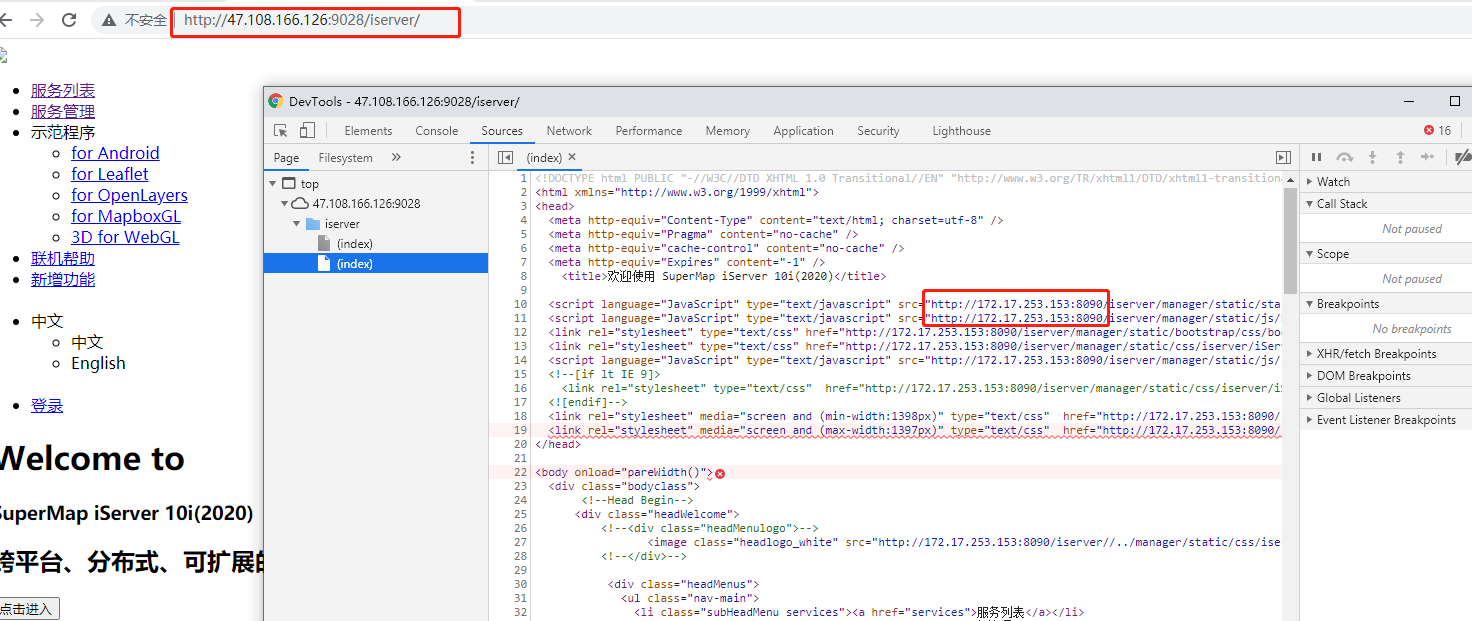Open the Network tab
The height and width of the screenshot is (621, 1472).
tap(569, 131)
